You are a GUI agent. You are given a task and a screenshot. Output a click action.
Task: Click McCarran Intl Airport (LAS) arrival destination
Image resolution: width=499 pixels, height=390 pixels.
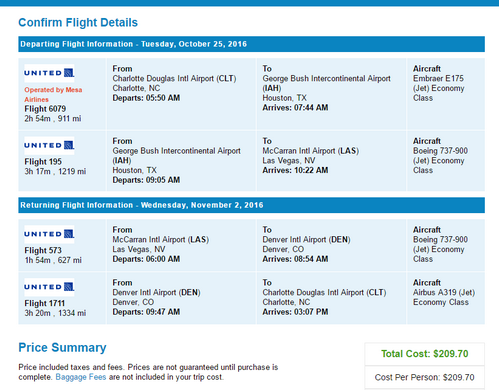tap(310, 151)
